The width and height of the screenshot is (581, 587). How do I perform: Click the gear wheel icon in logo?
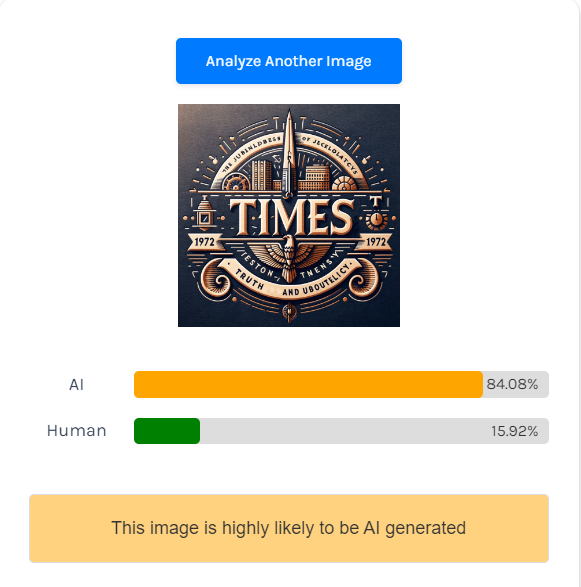(235, 182)
